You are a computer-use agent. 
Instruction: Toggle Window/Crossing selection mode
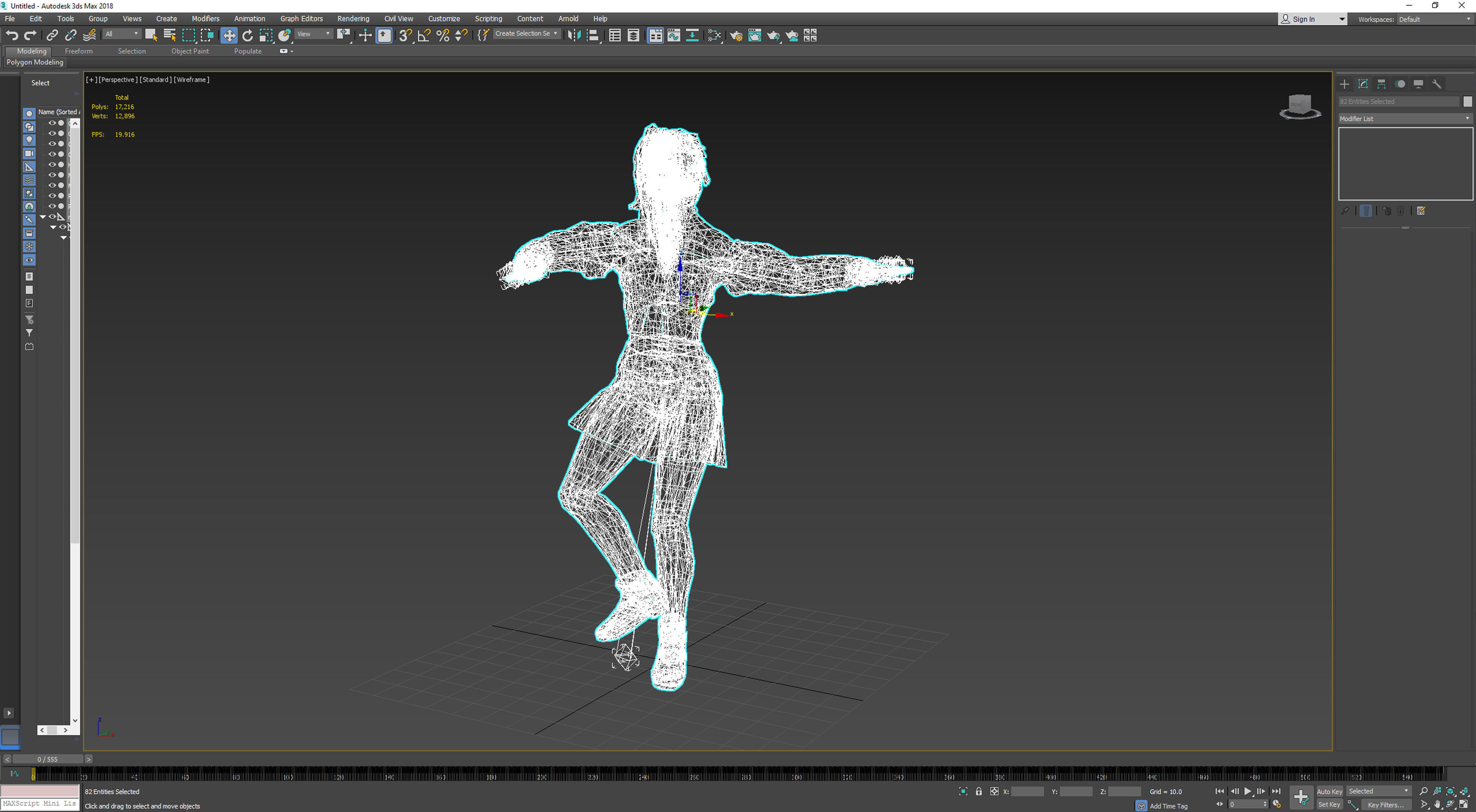click(207, 35)
